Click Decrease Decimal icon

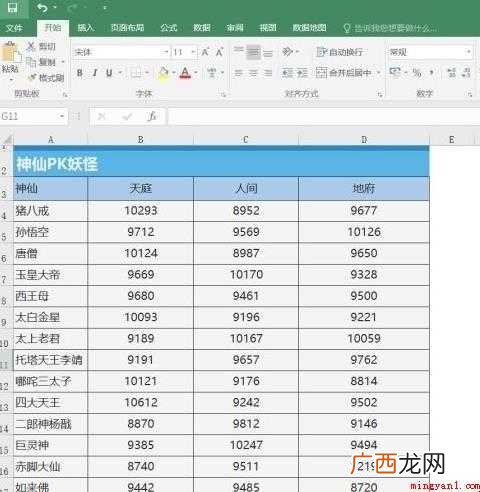[466, 73]
